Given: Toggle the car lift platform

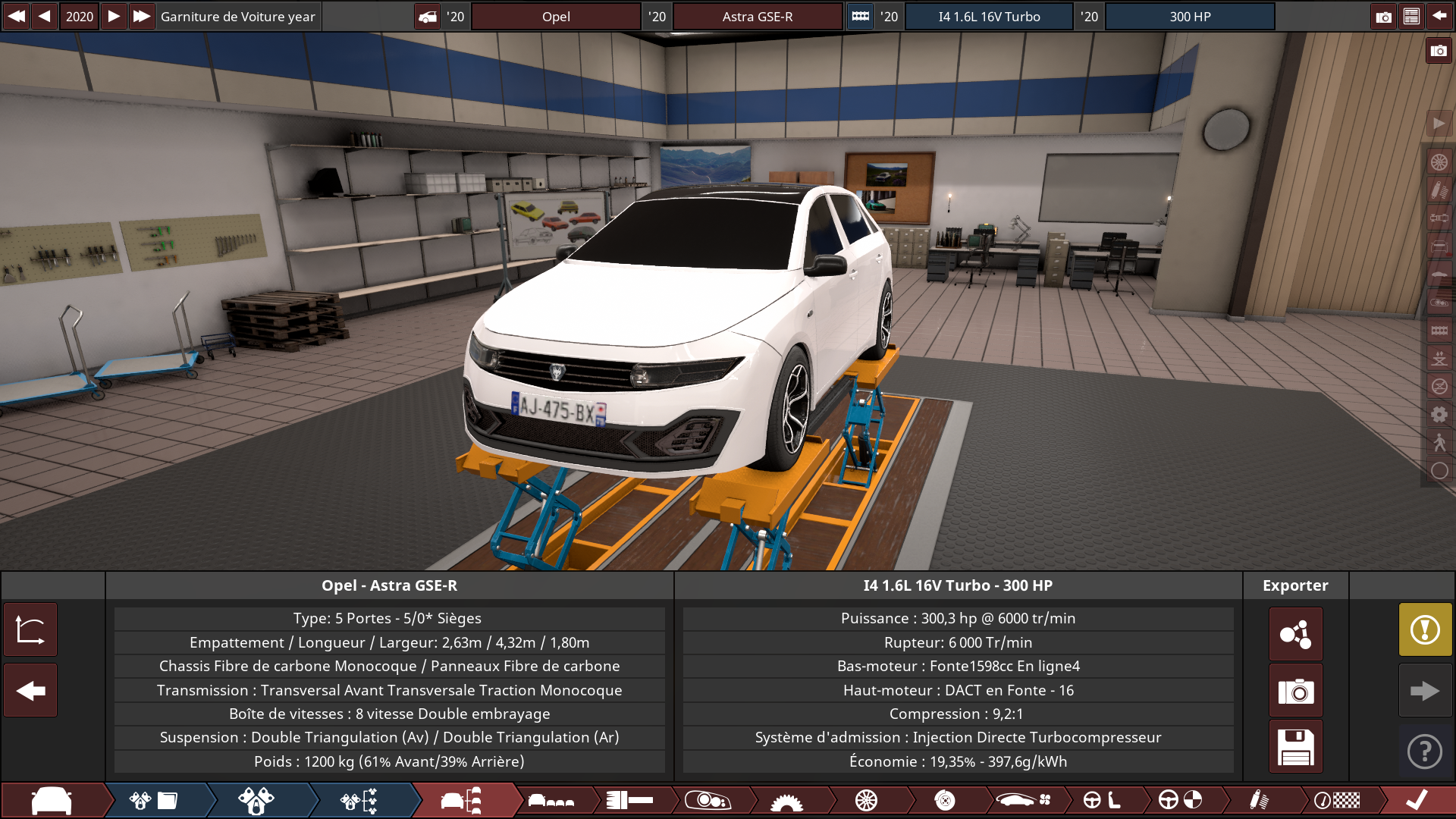Looking at the screenshot, I should 1439,358.
